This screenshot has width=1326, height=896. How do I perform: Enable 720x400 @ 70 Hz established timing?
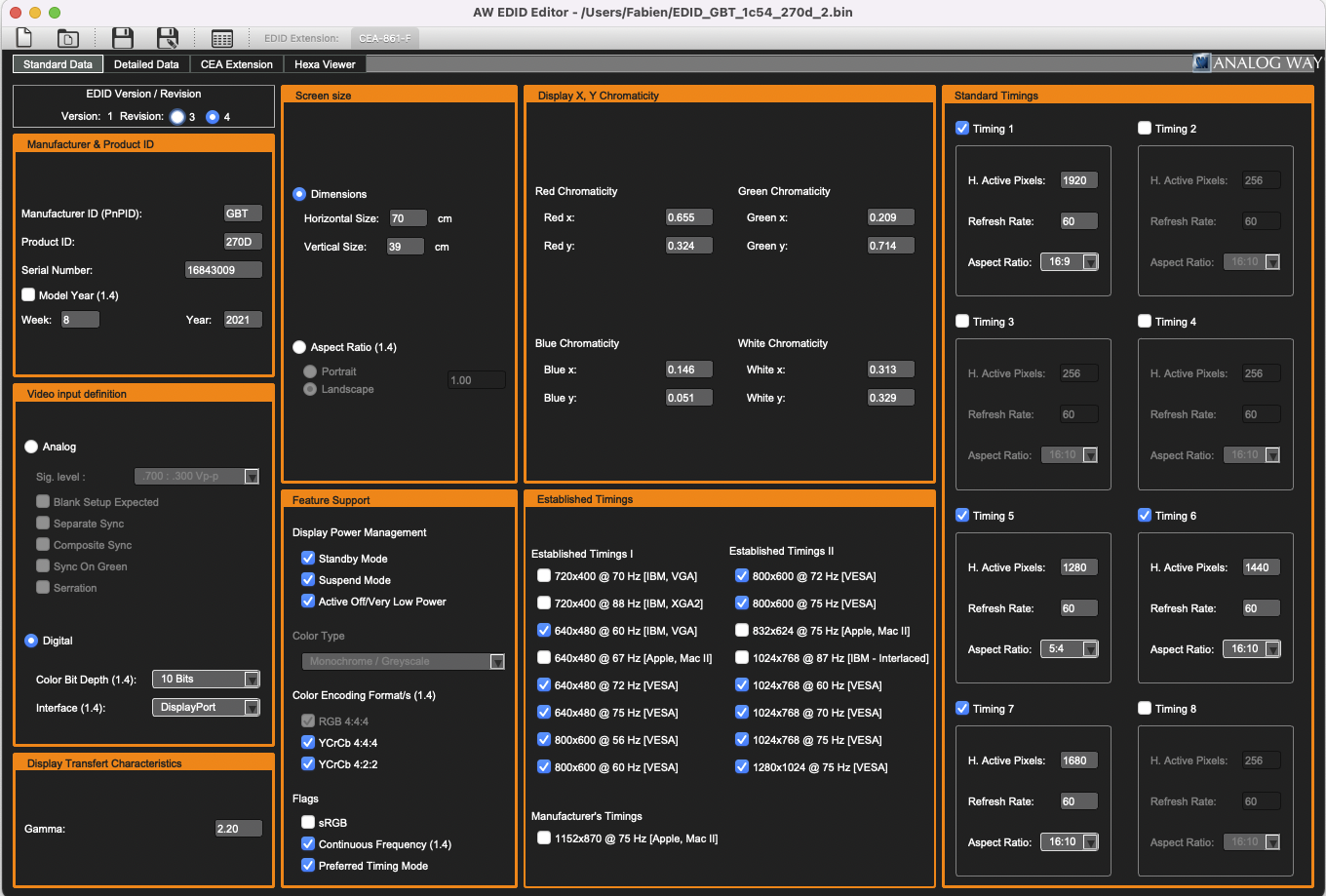544,576
